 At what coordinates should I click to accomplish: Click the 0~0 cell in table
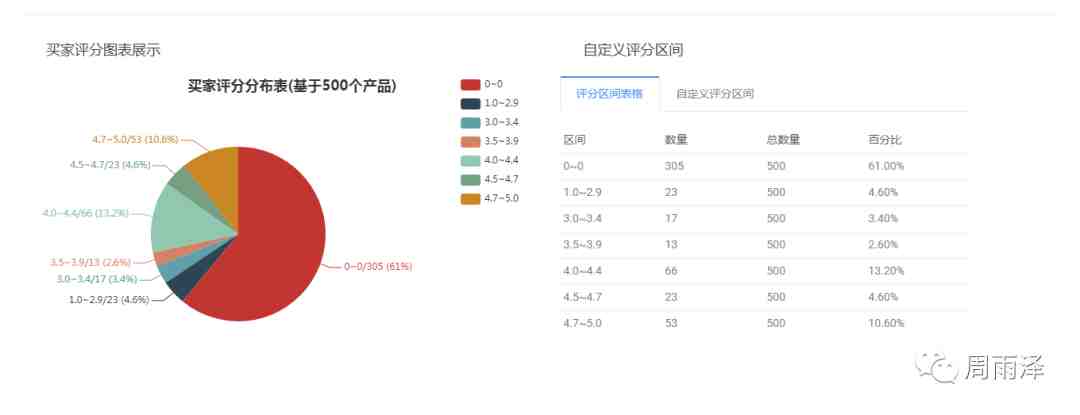tap(574, 166)
